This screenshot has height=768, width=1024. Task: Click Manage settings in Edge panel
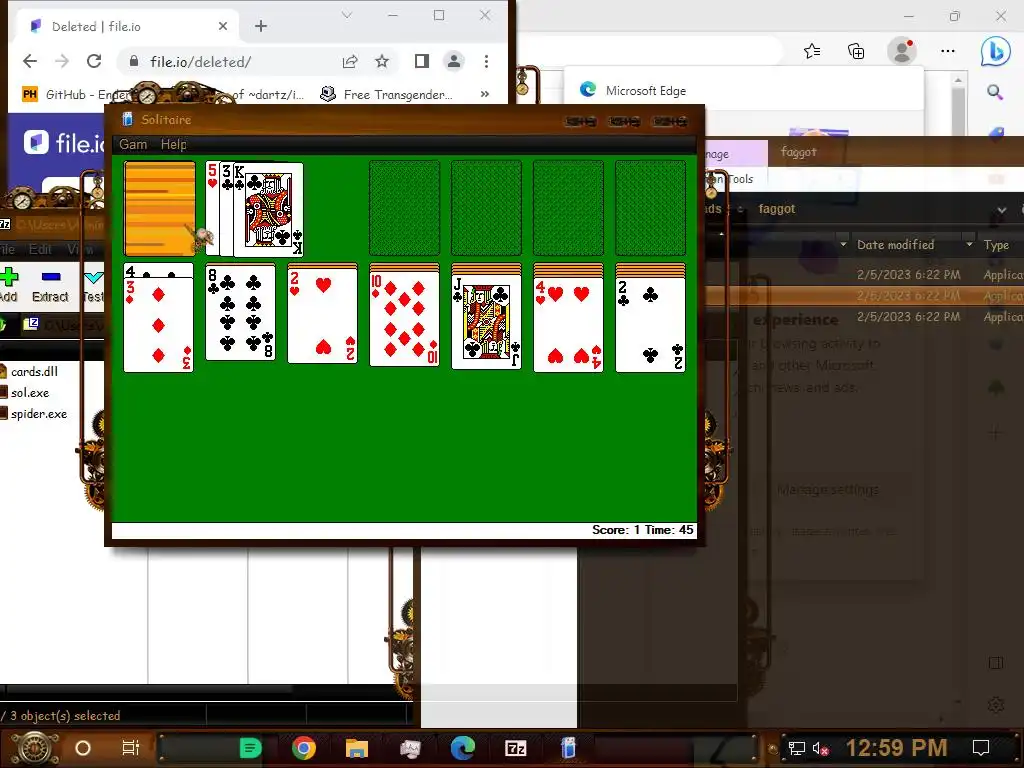coord(828,489)
